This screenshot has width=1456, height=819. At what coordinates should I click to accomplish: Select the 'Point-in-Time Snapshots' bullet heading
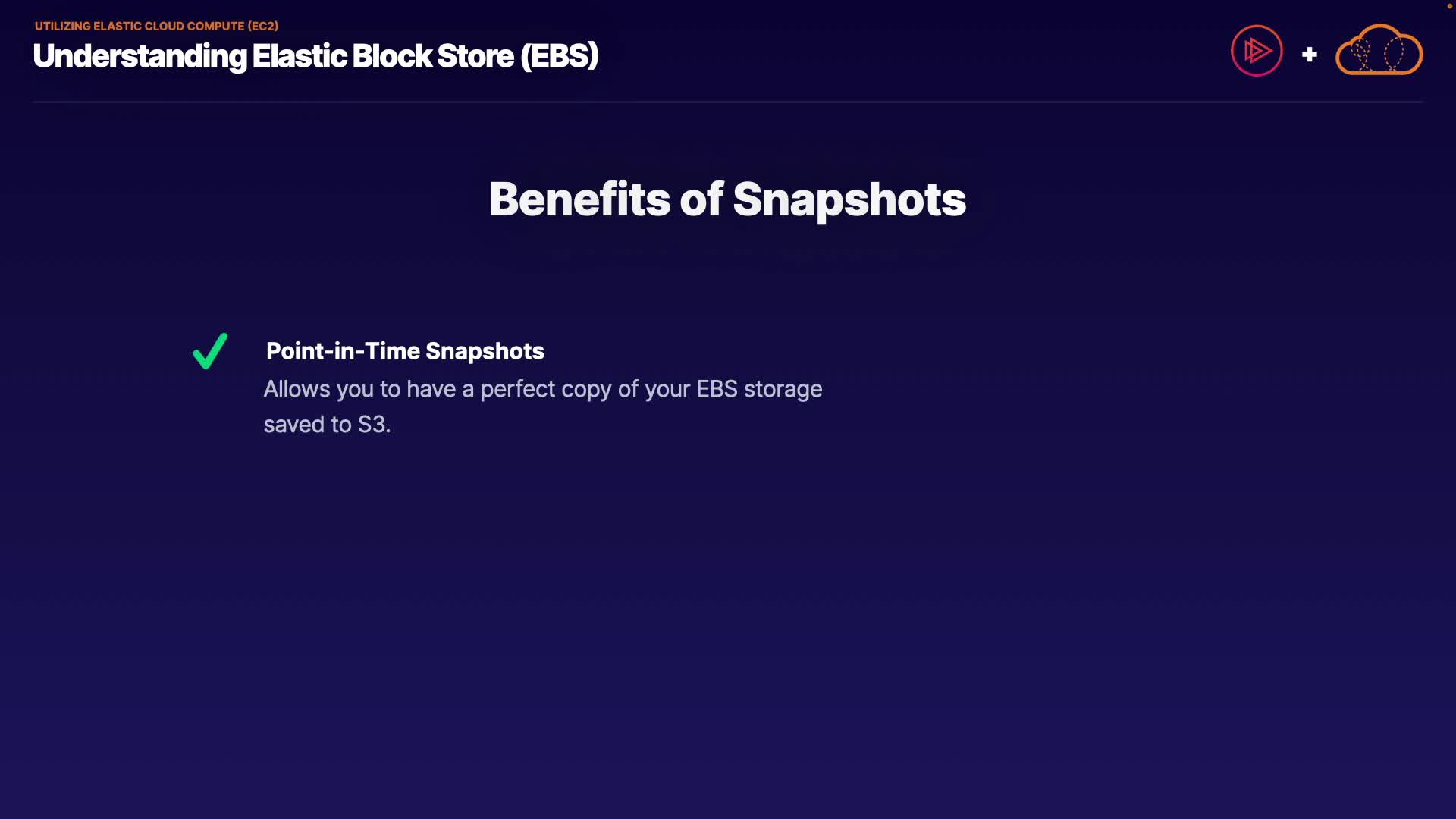pyautogui.click(x=405, y=351)
